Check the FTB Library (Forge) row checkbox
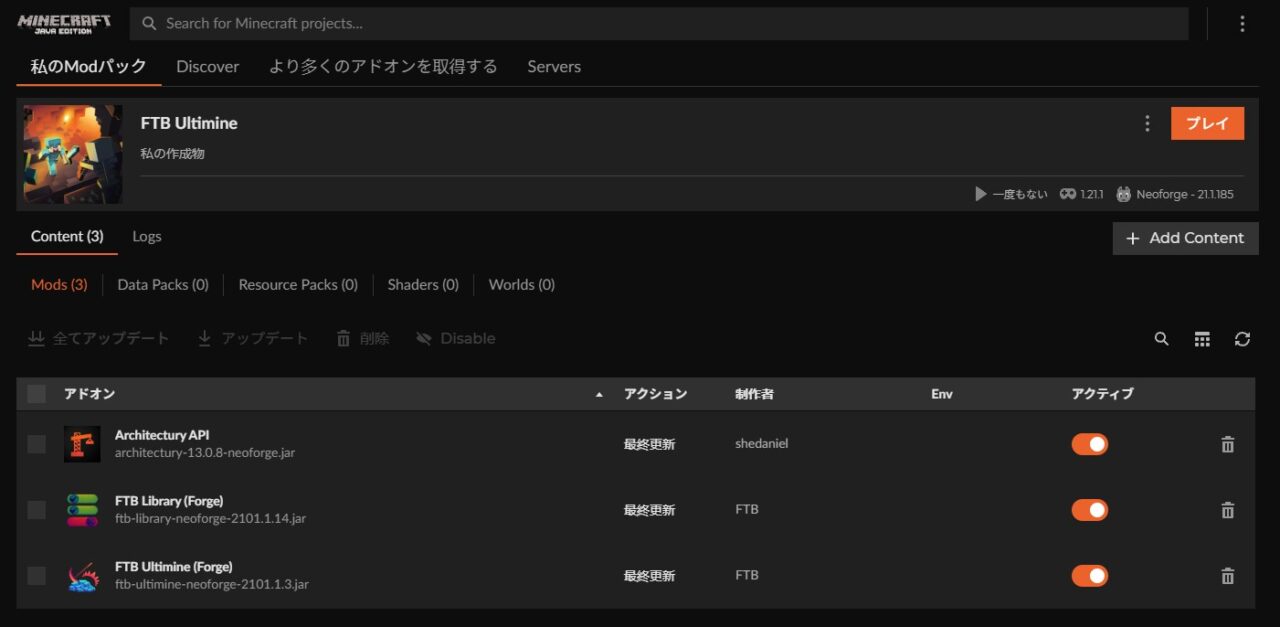 [x=37, y=510]
